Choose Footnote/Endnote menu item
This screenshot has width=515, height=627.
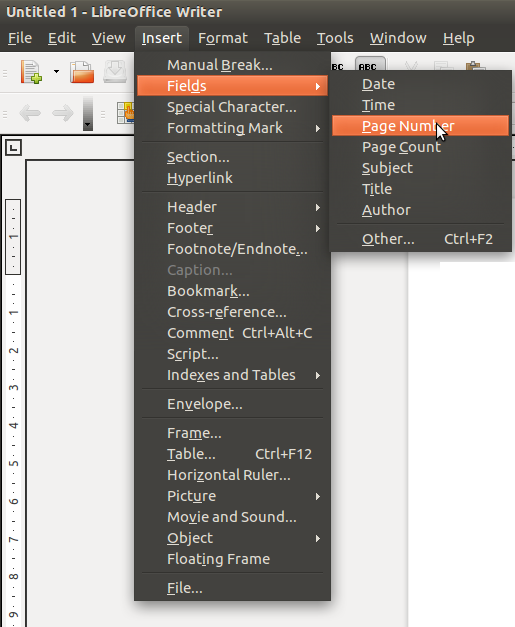click(x=232, y=249)
